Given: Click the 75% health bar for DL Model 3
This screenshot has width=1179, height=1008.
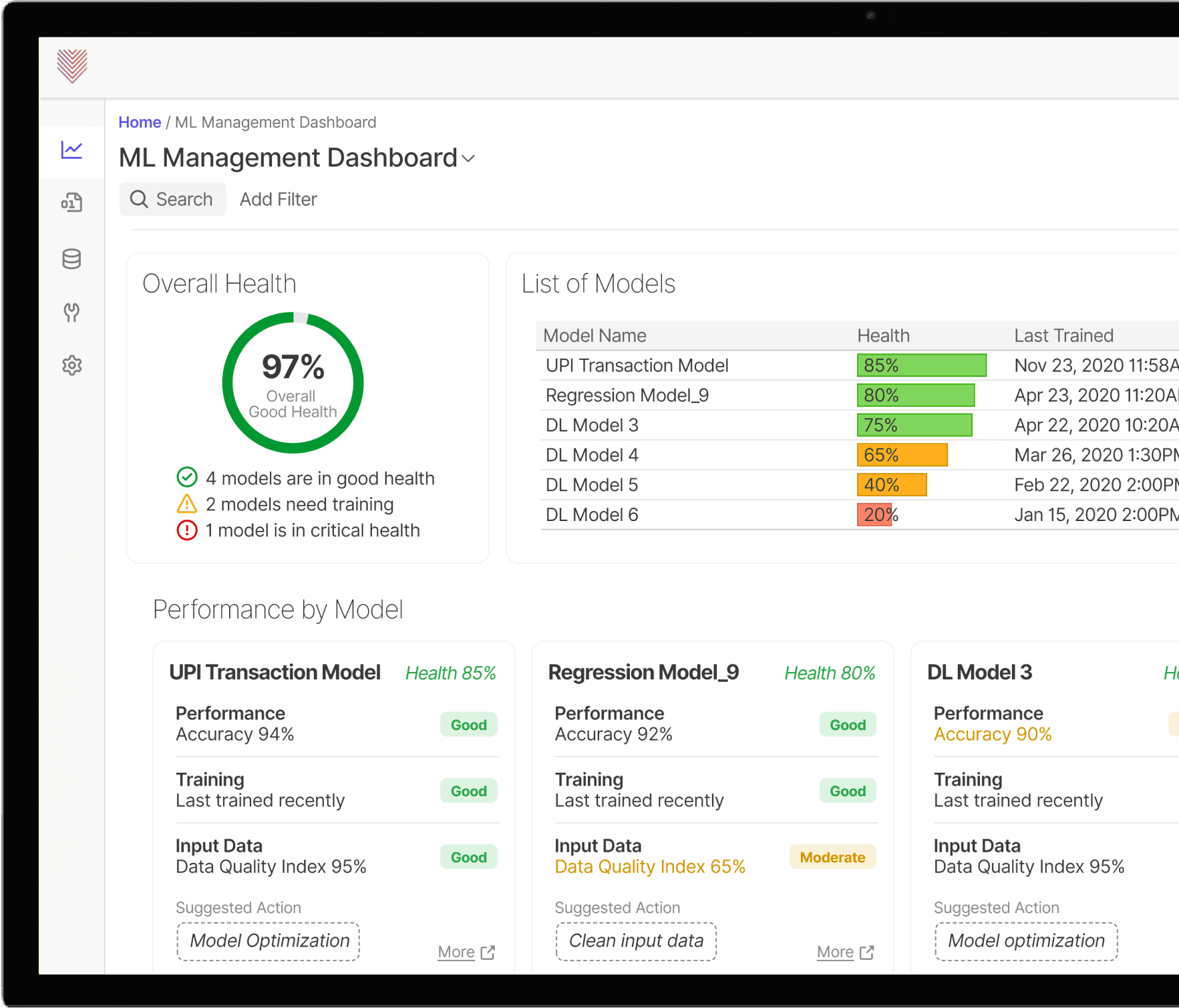Looking at the screenshot, I should 914,425.
